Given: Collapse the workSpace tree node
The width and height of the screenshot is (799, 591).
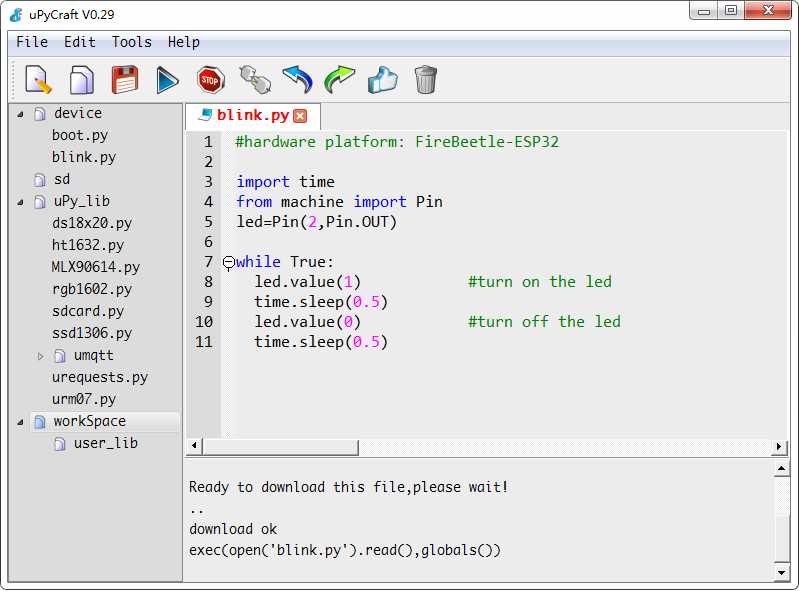Looking at the screenshot, I should coord(20,422).
